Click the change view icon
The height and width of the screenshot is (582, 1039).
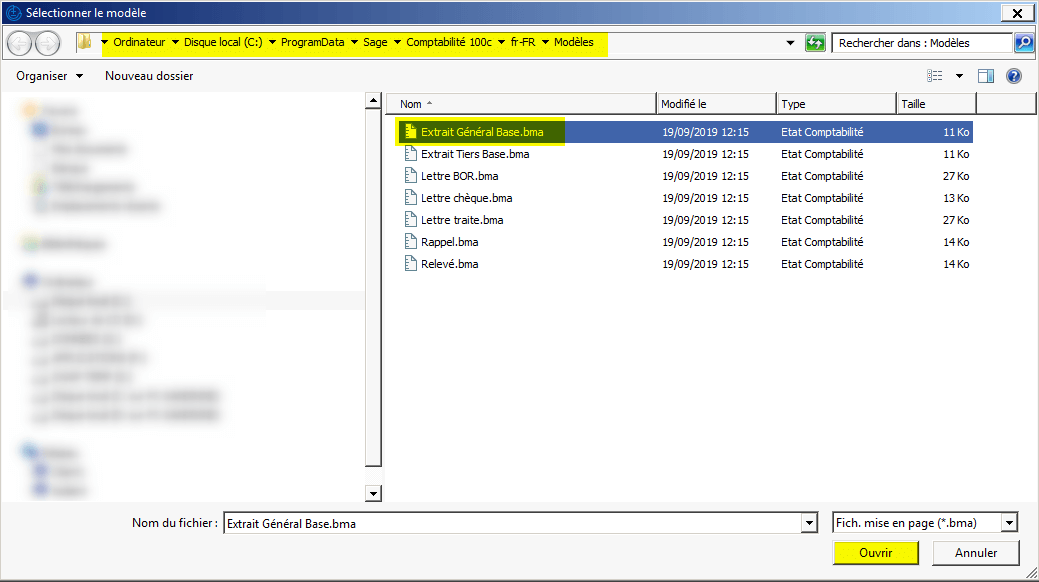(935, 76)
